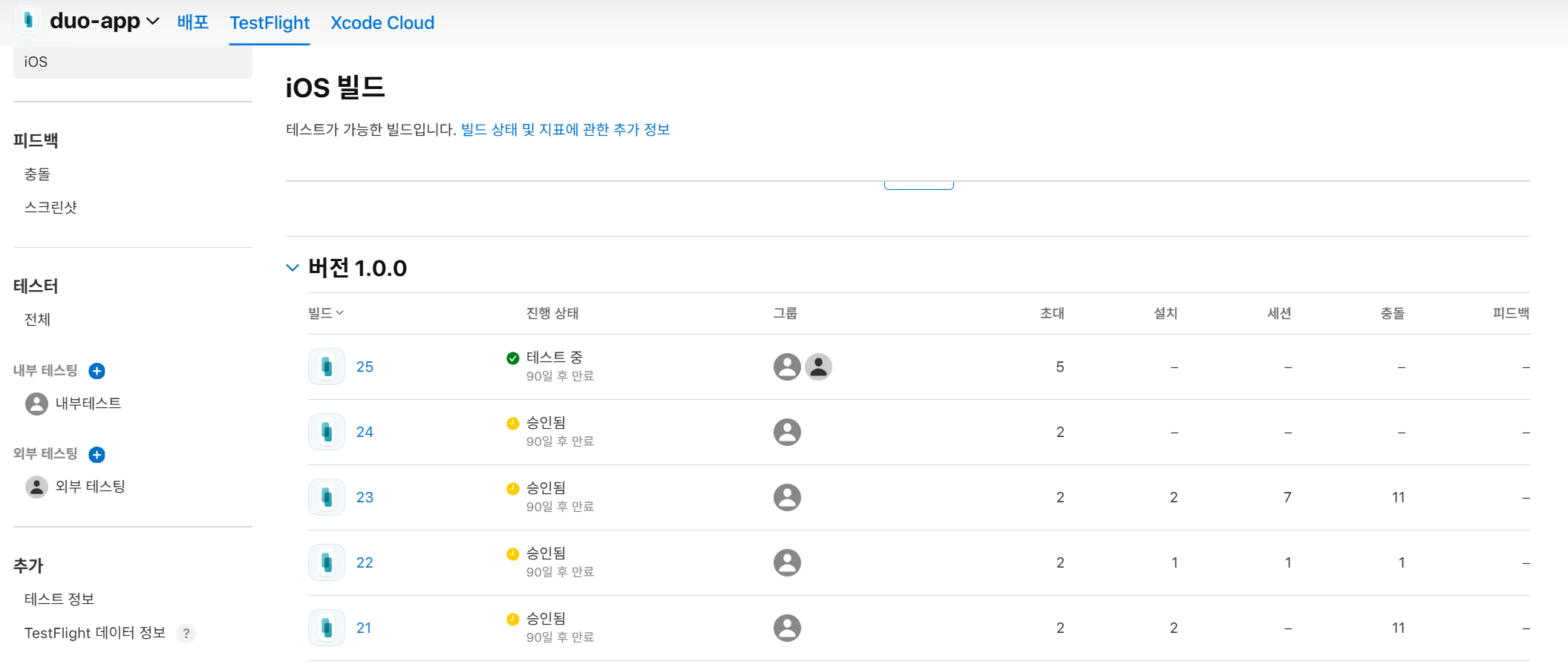Open the build status and metrics info link
Viewport: 1568px width, 667px height.
point(565,129)
